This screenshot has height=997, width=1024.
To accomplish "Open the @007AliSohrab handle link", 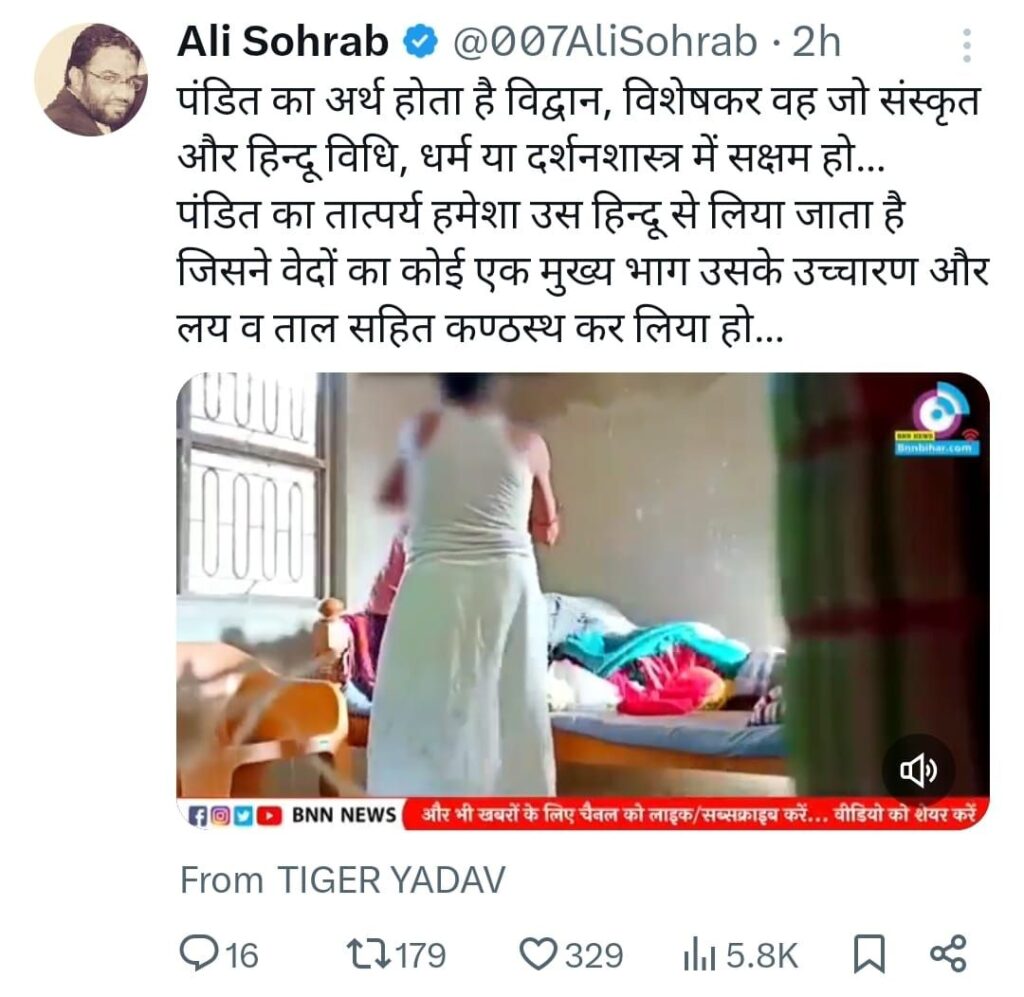I will (605, 42).
